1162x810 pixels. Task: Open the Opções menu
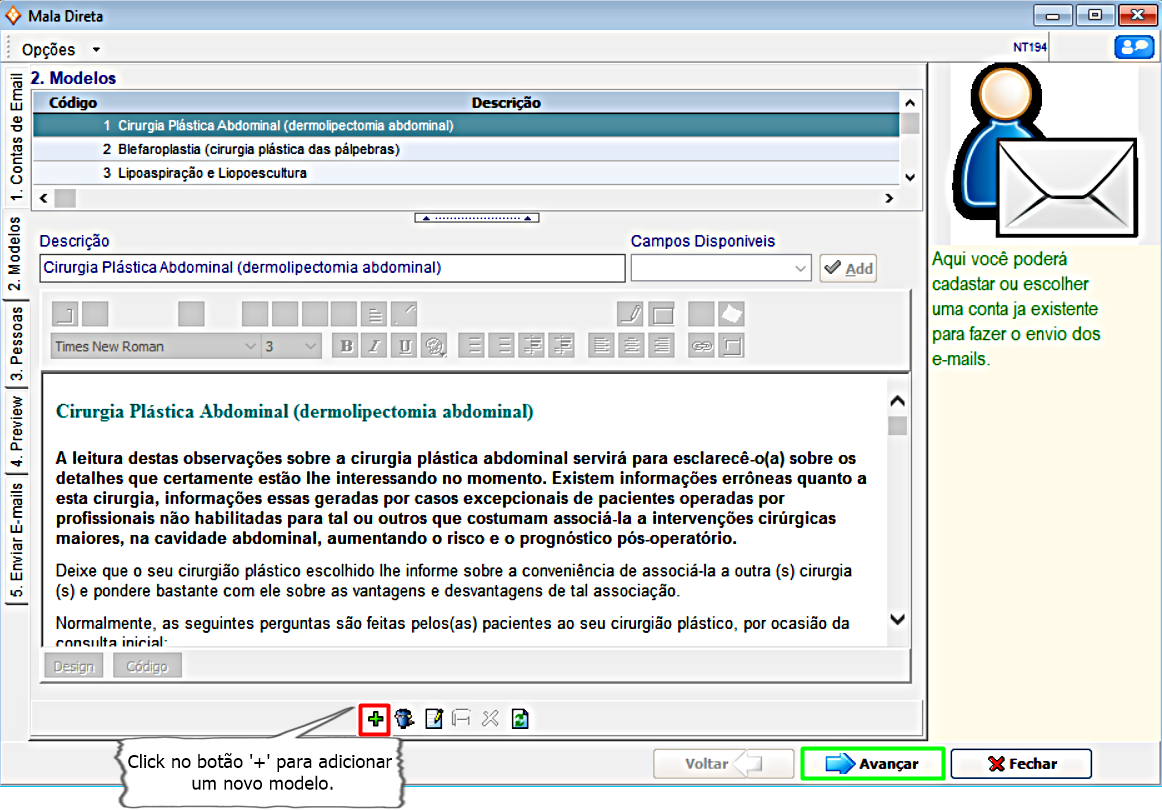point(61,49)
